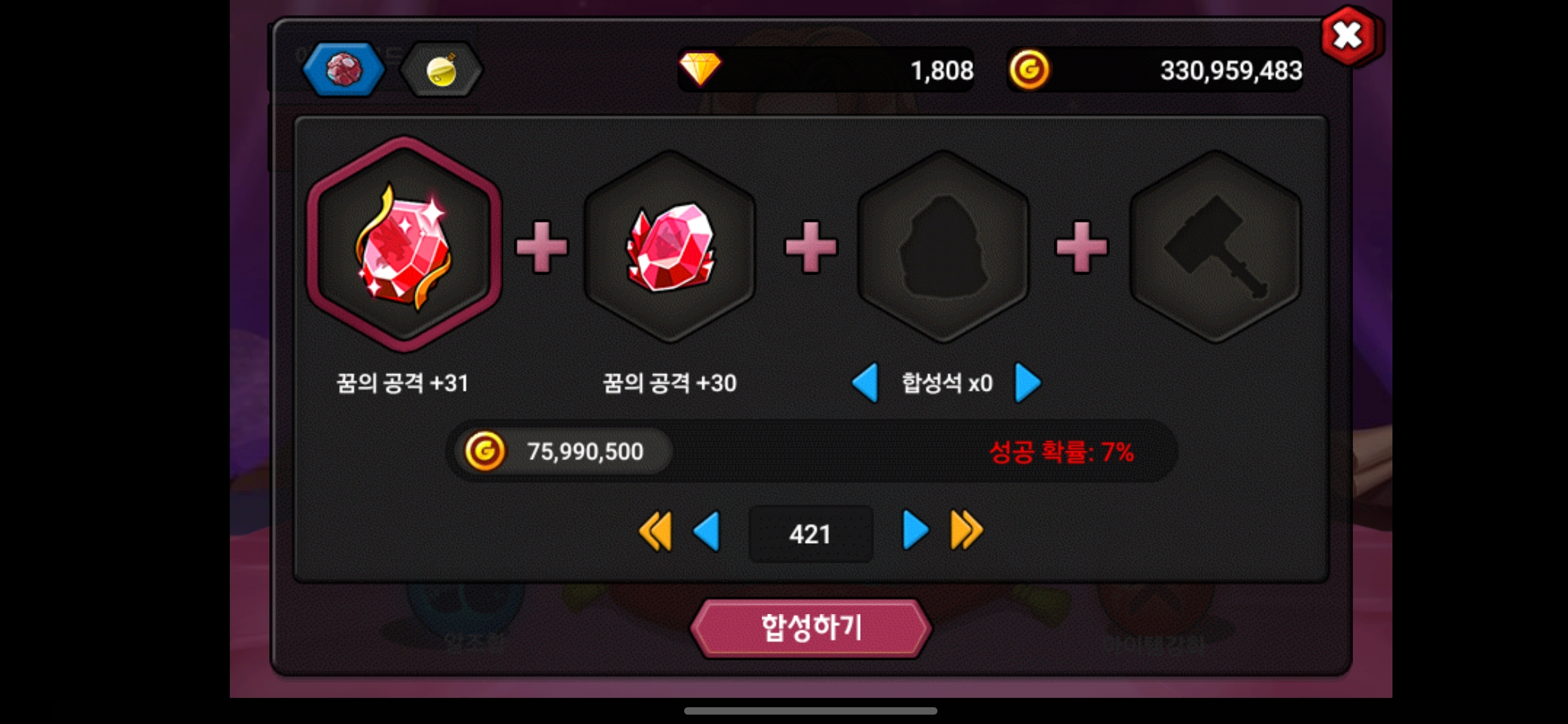Go to next page with blue arrow

point(915,530)
